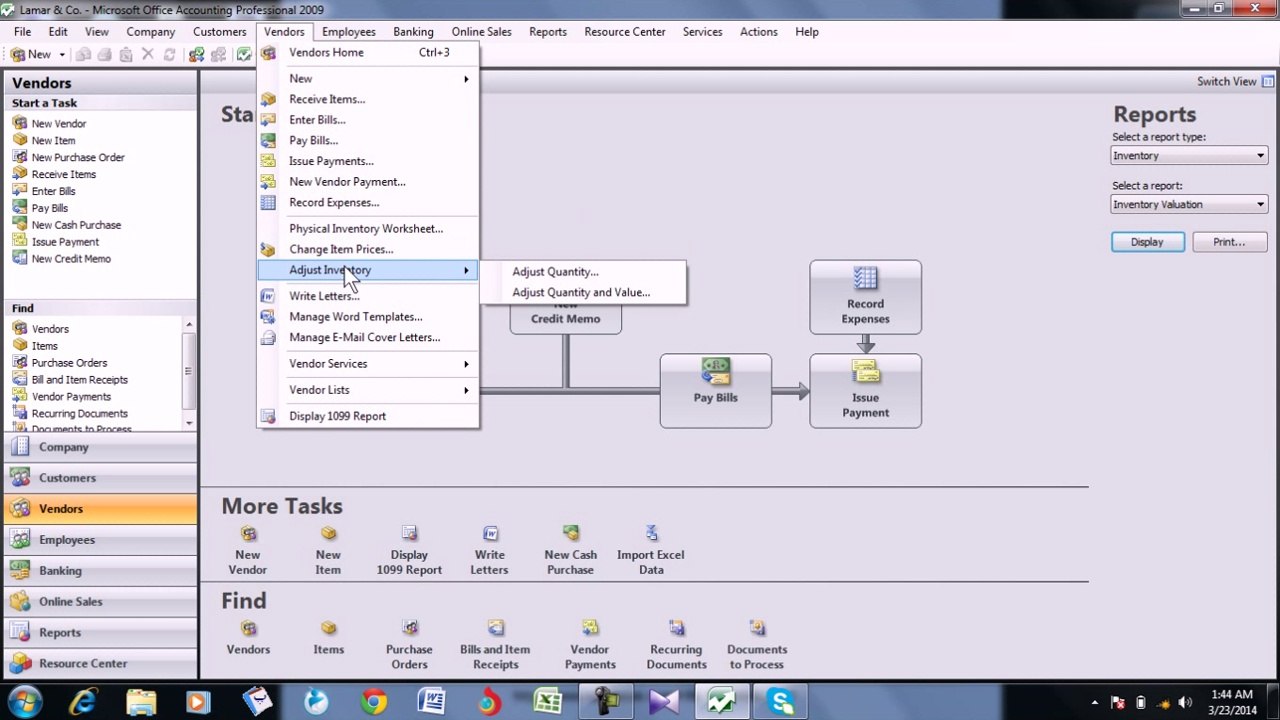Screen dimensions: 1280x720
Task: Click Google Chrome icon in taskbar
Action: tap(374, 702)
